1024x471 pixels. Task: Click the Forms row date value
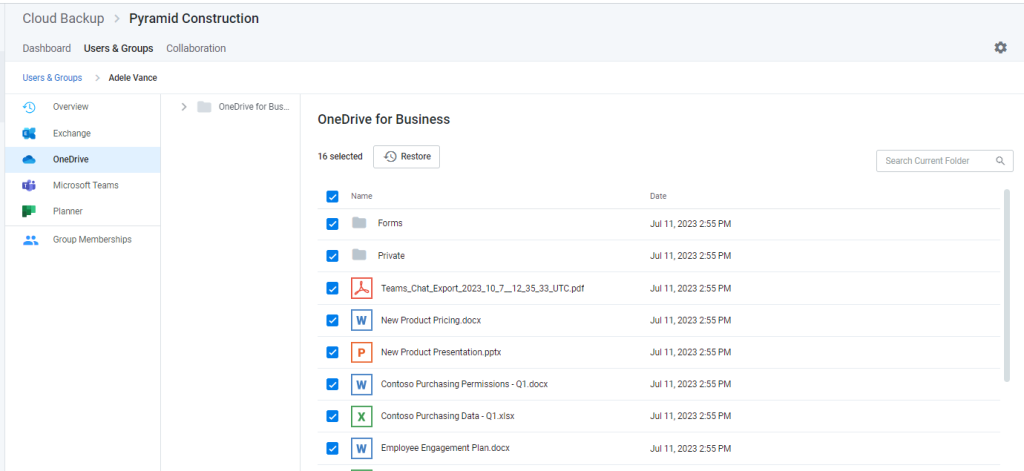[690, 224]
